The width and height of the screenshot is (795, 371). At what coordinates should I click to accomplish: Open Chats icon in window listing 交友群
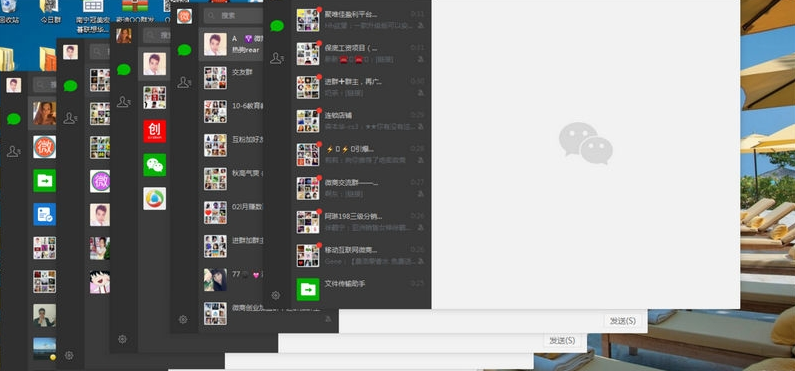pos(185,50)
